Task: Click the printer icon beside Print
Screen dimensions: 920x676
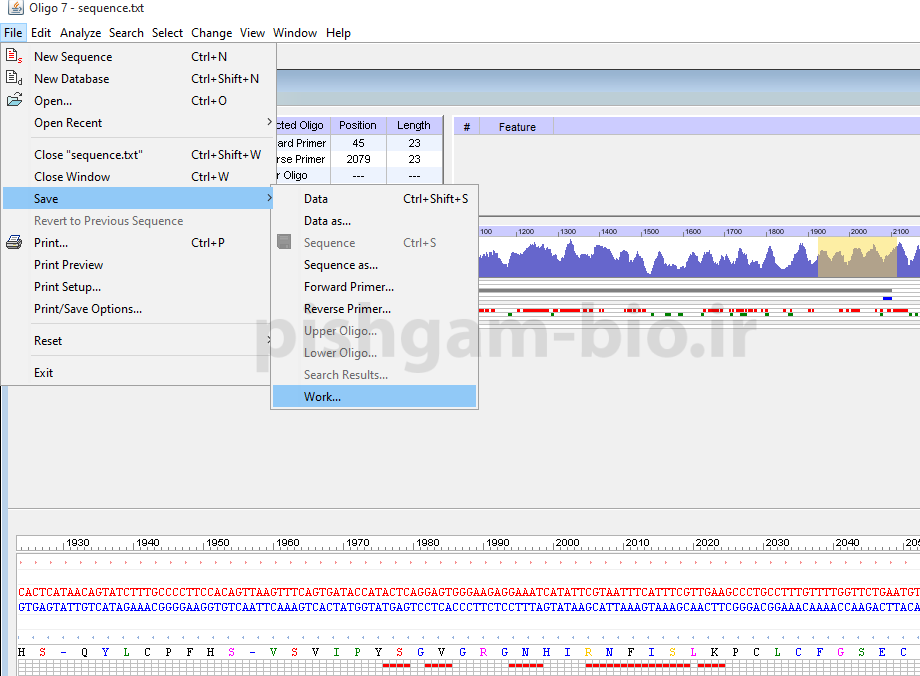Action: click(x=14, y=243)
